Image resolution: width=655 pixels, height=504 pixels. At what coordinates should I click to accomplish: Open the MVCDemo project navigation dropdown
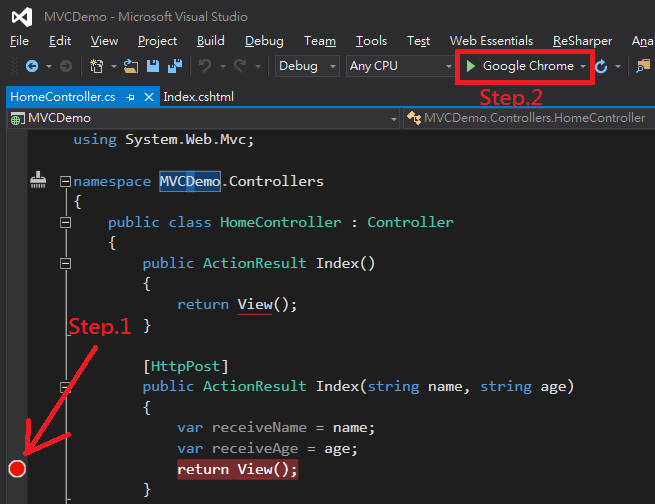[x=203, y=119]
